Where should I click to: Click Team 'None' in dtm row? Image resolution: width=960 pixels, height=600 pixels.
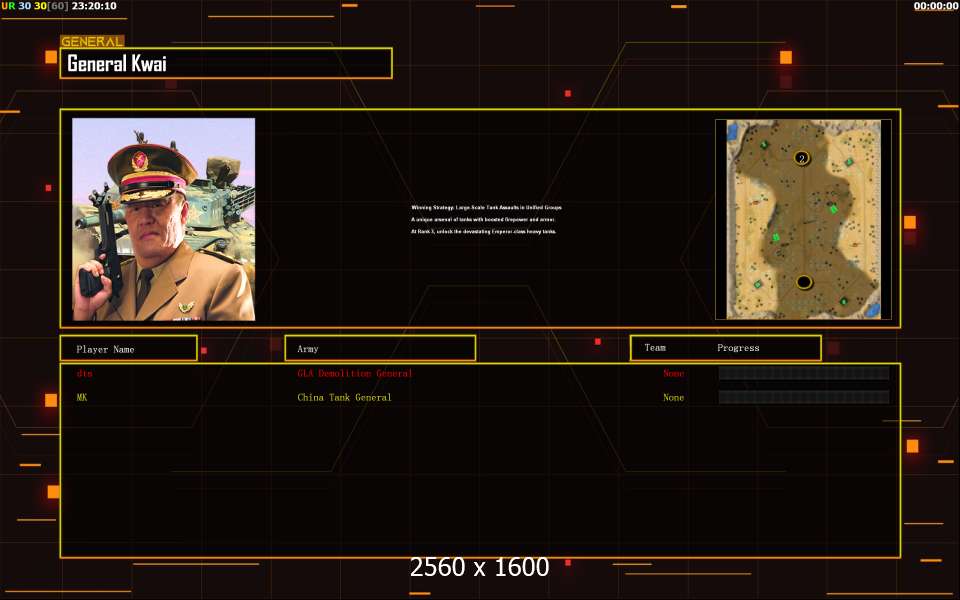pos(673,373)
